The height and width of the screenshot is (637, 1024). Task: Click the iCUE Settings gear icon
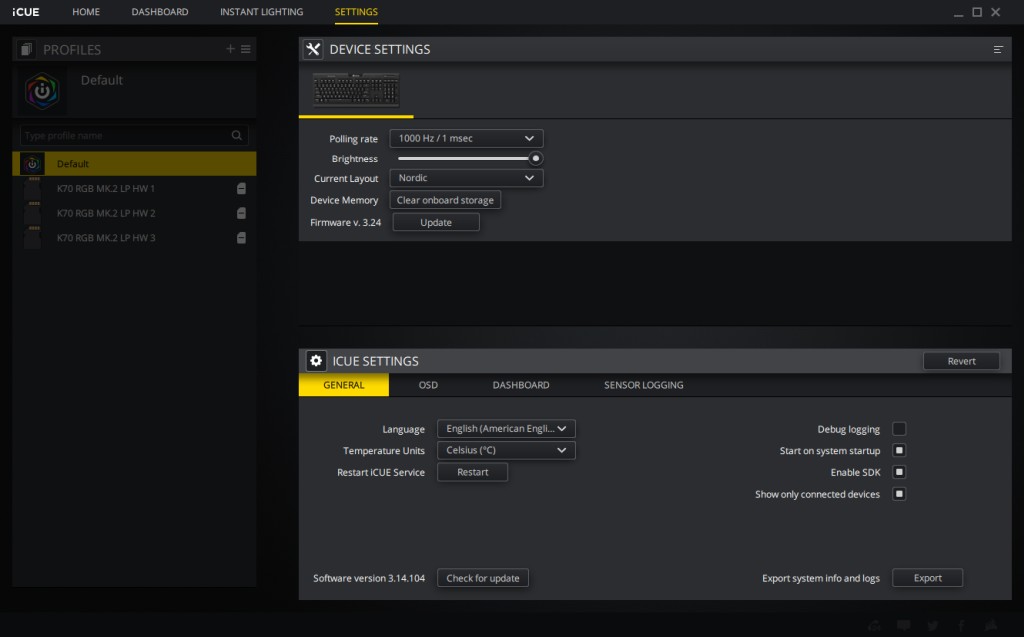coord(316,361)
